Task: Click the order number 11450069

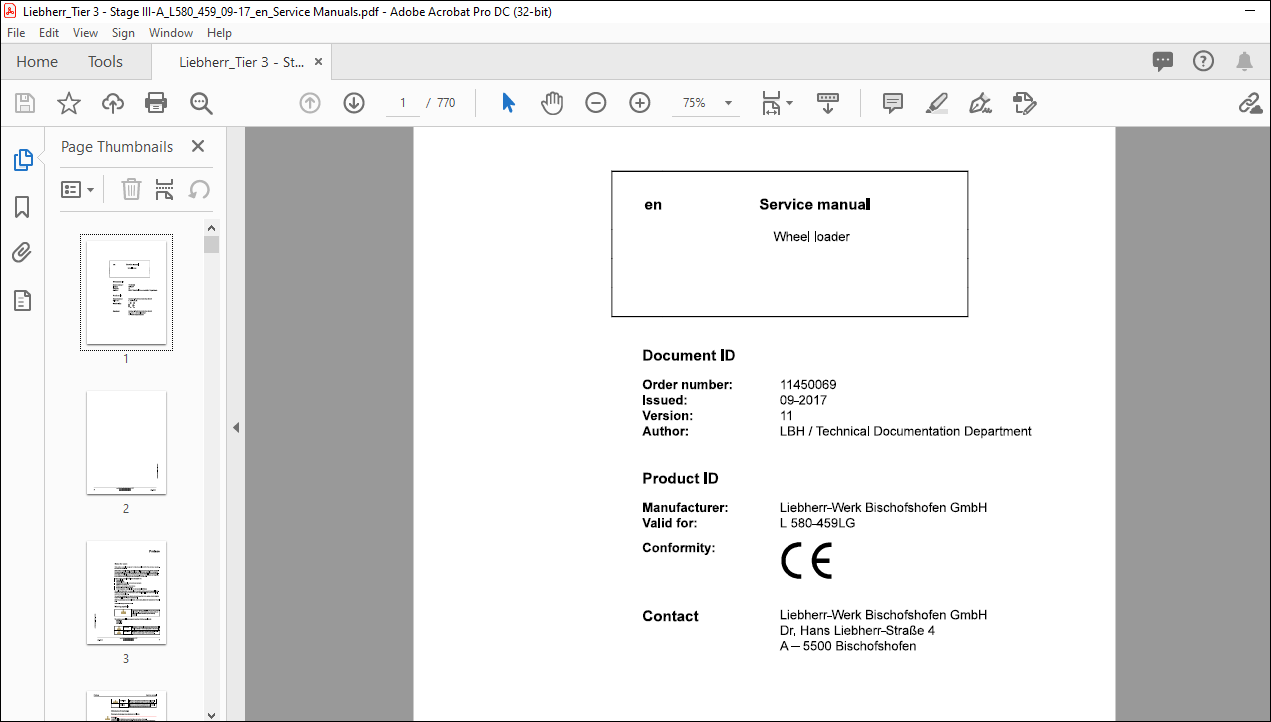Action: [x=808, y=385]
